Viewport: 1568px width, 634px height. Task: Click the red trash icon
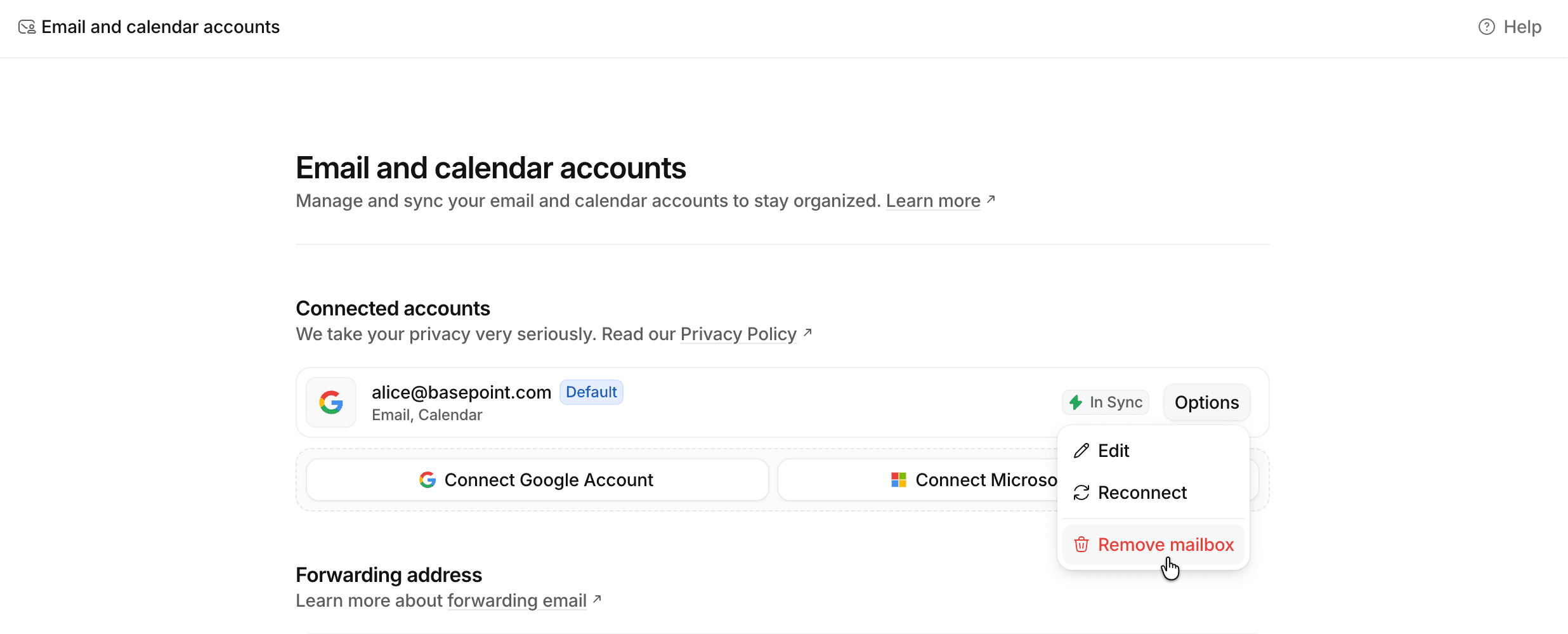pyautogui.click(x=1081, y=545)
